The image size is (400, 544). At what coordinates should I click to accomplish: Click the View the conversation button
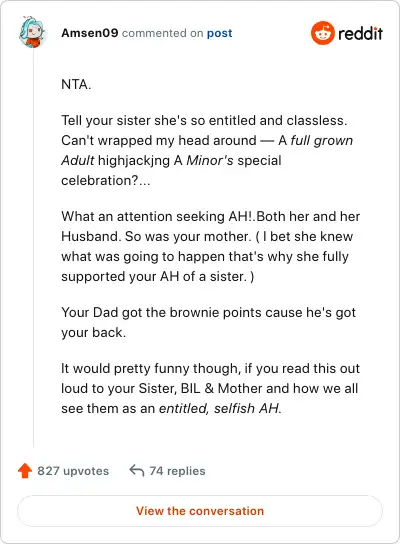pyautogui.click(x=200, y=511)
